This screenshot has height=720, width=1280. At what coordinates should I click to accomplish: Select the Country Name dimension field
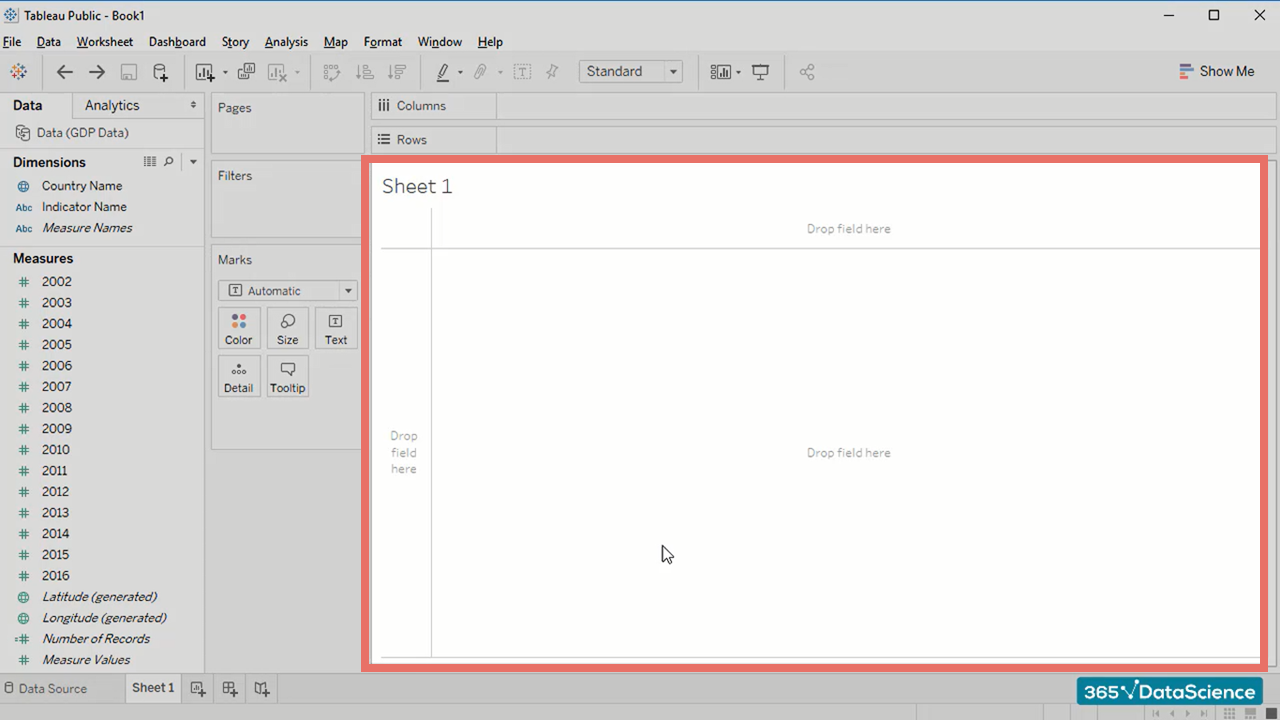(x=81, y=186)
